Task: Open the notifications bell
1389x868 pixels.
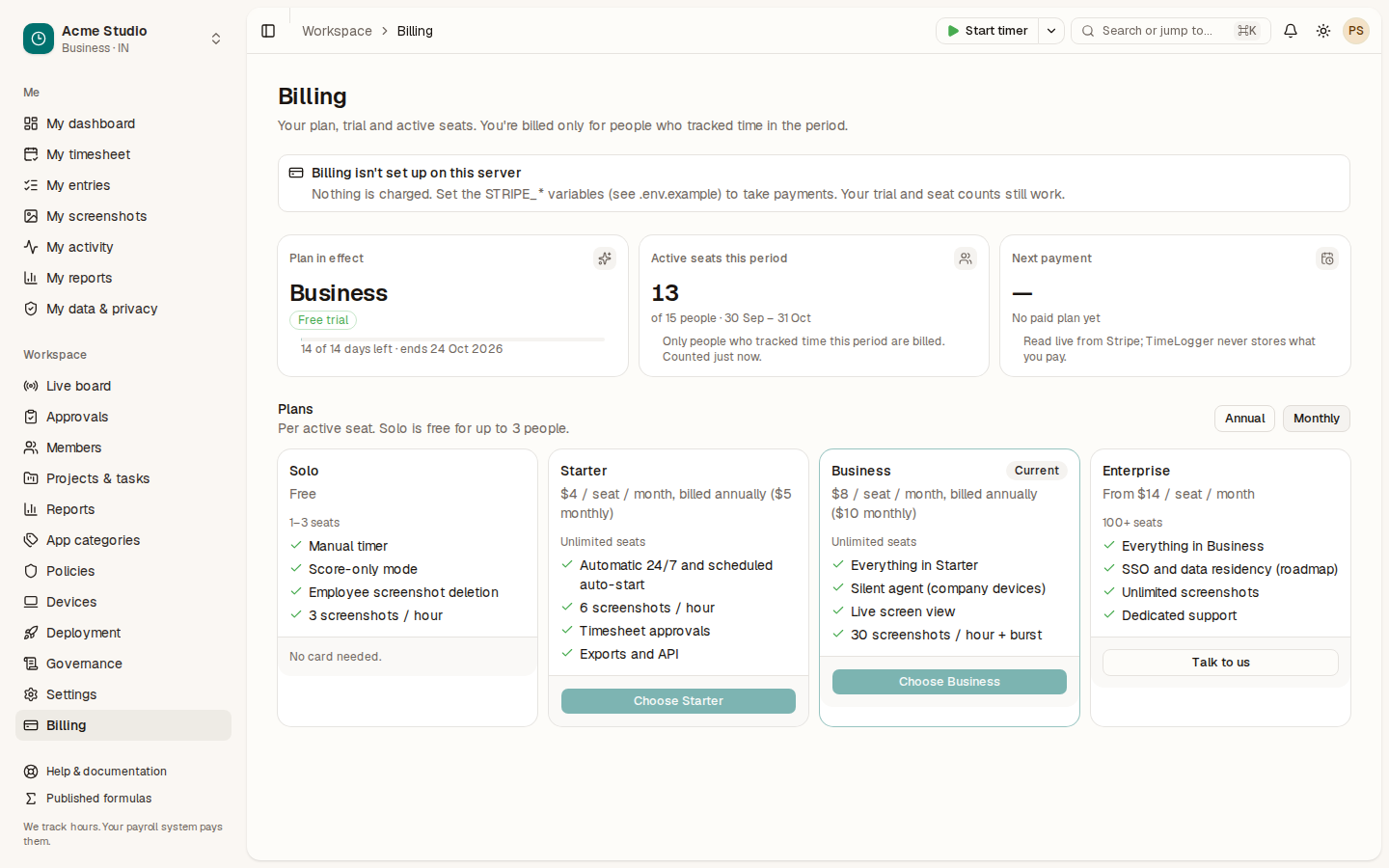Action: click(1291, 31)
